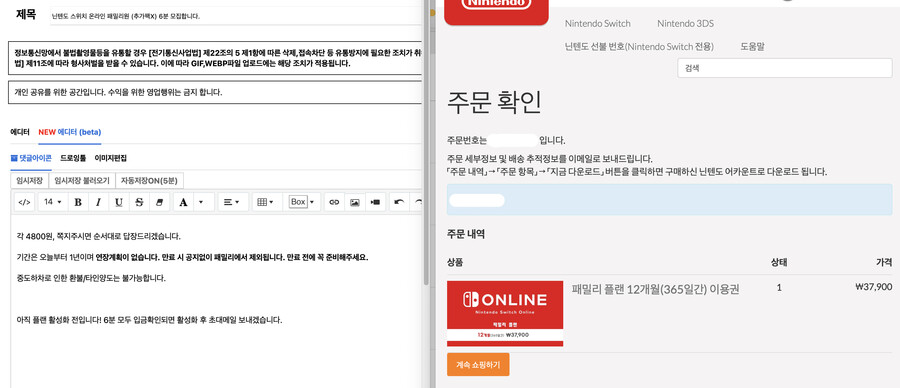The width and height of the screenshot is (900, 388).
Task: Open 닌텐도 선불 번호 menu item
Action: coord(639,46)
